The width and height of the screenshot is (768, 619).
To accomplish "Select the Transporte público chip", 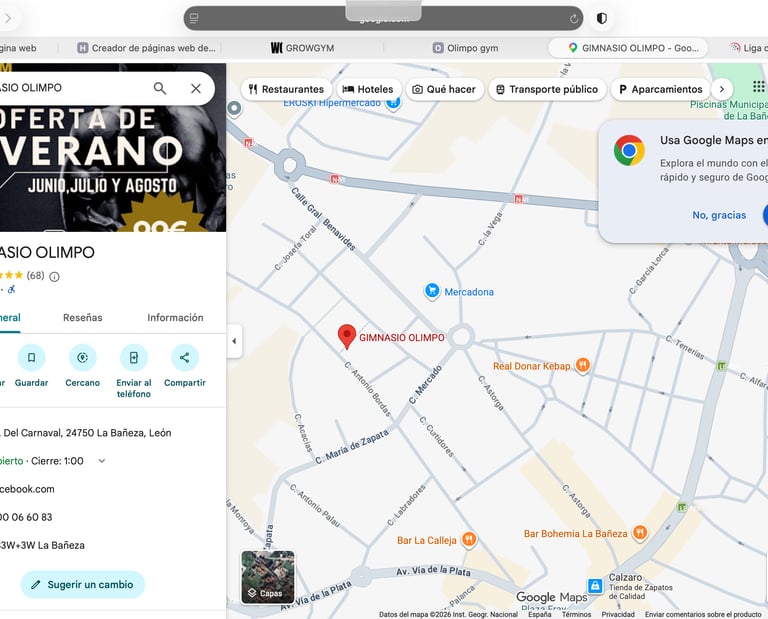I will [547, 89].
